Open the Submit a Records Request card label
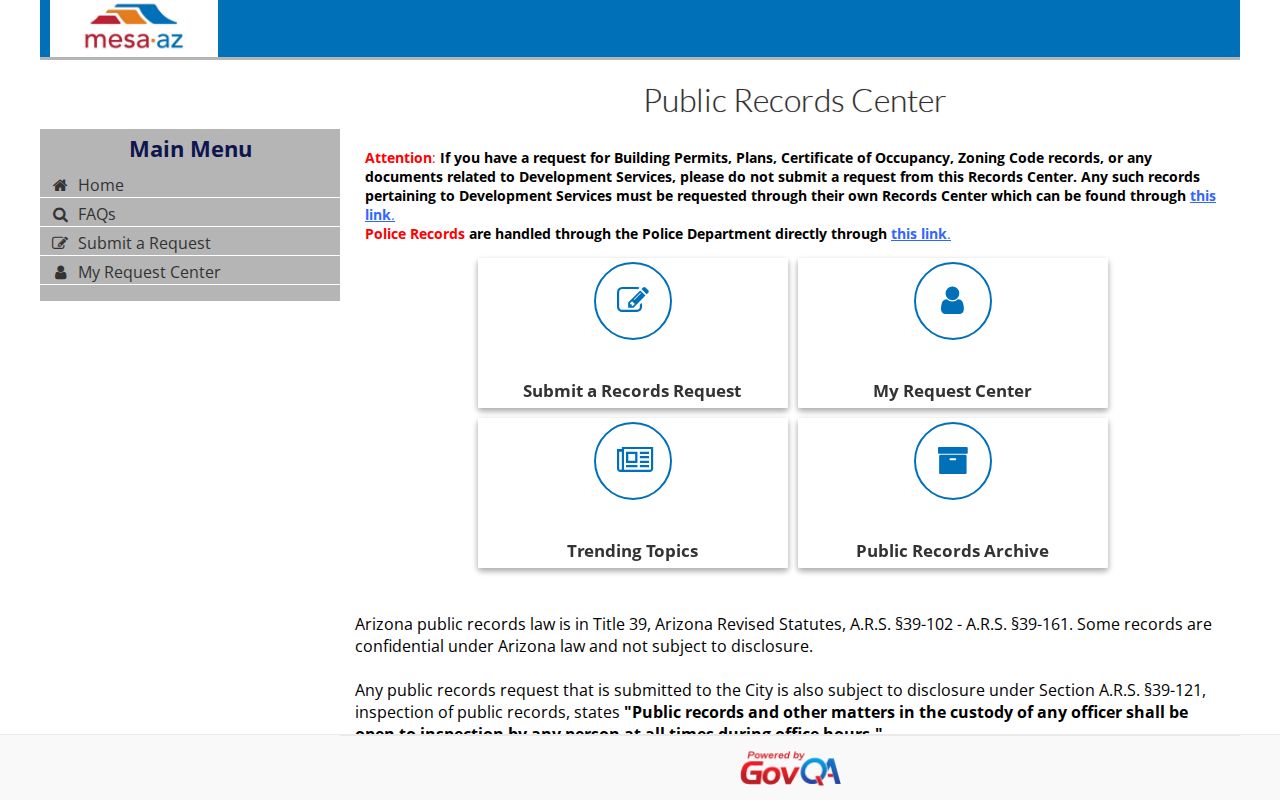 pyautogui.click(x=632, y=391)
